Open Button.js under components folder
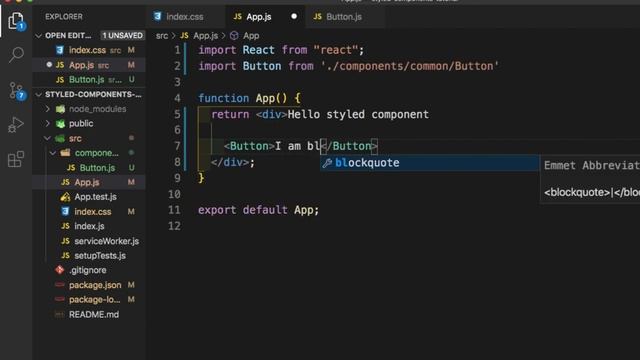This screenshot has height=360, width=640. coord(89,168)
